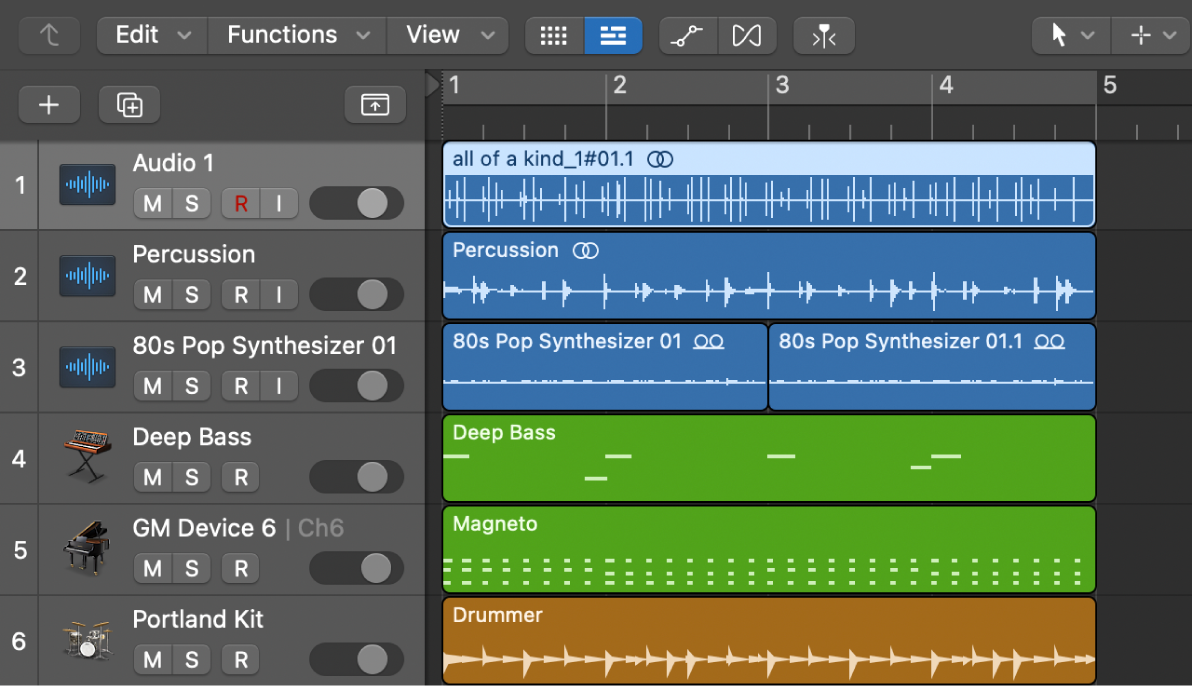This screenshot has width=1192, height=686.
Task: Click loop icon on Percussion region
Action: [585, 250]
